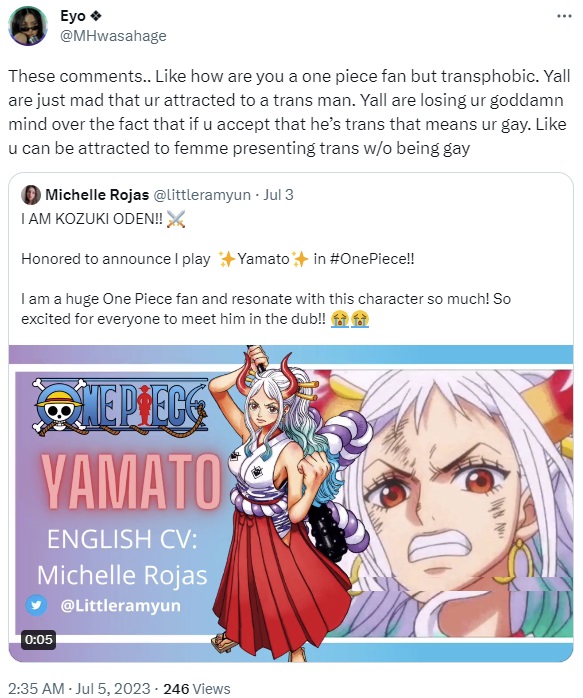
Task: Click the Twitter bird icon in video
Action: [x=36, y=605]
